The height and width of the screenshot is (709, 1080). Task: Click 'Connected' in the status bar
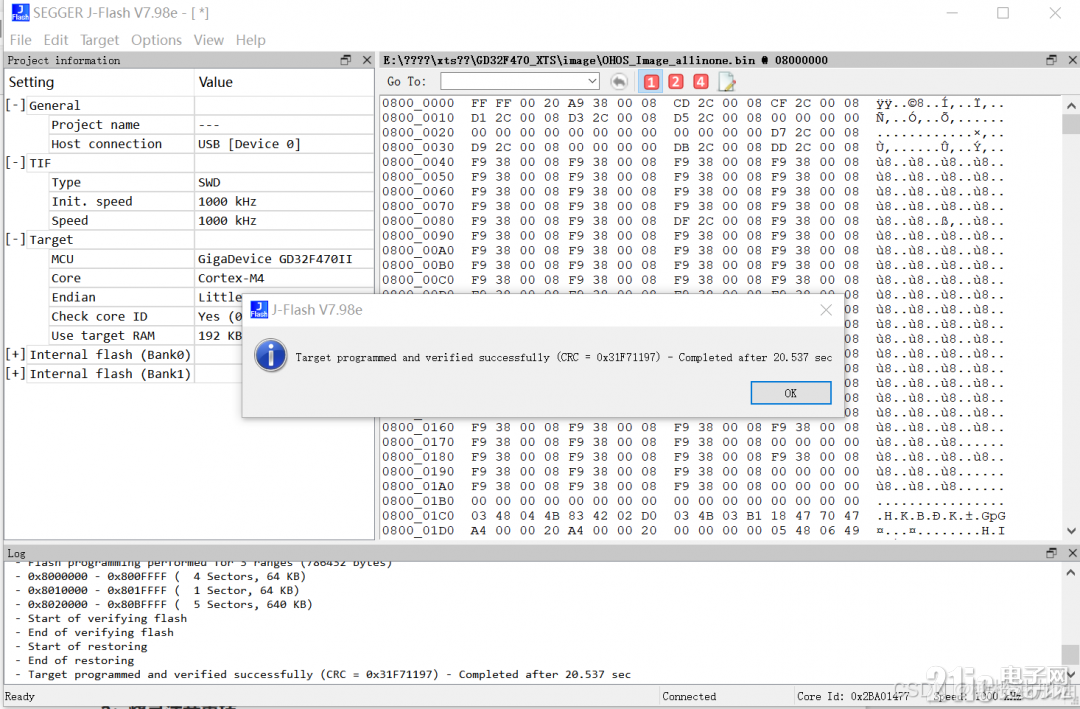coord(689,697)
